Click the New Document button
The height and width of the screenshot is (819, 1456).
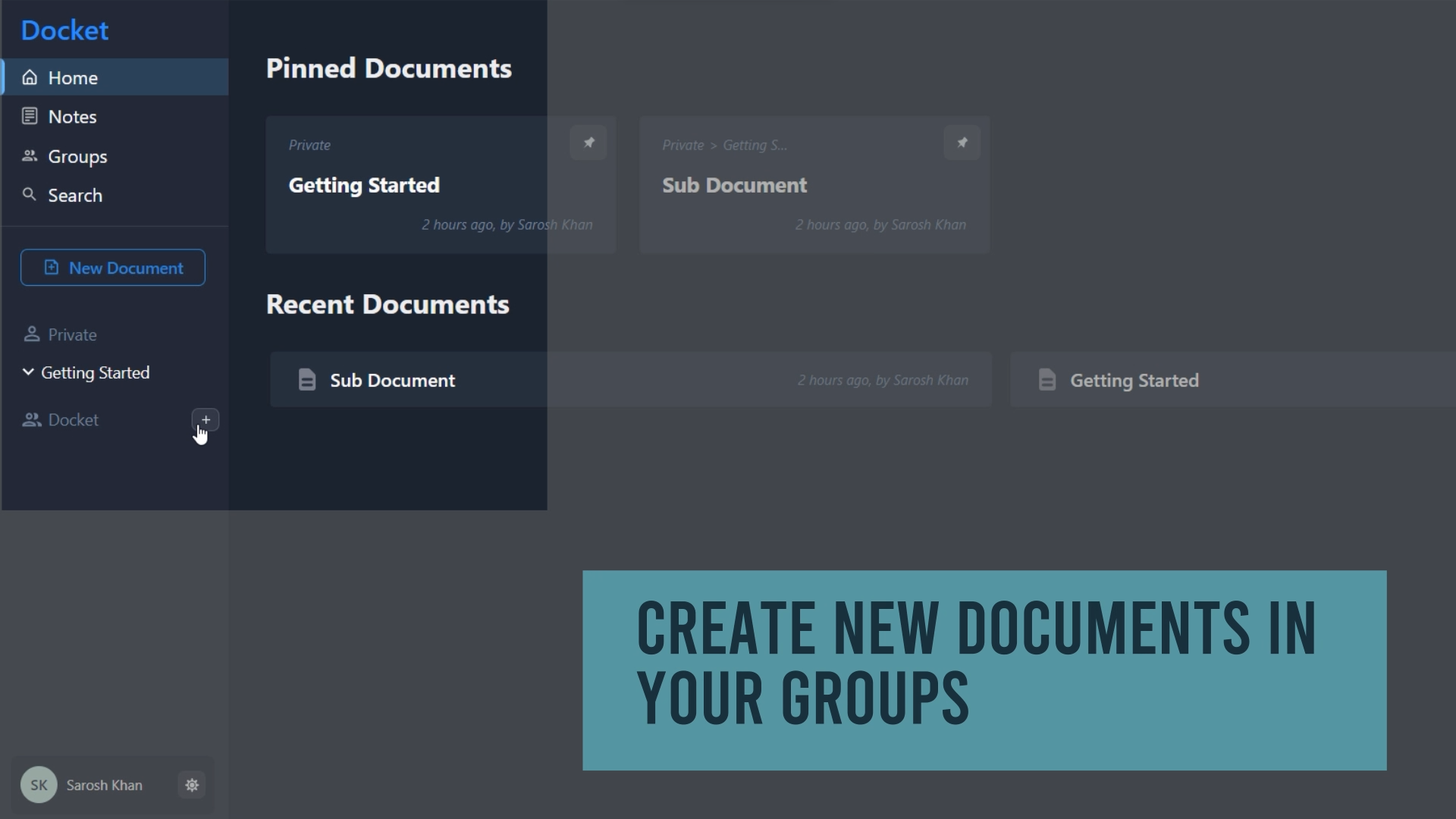point(112,268)
